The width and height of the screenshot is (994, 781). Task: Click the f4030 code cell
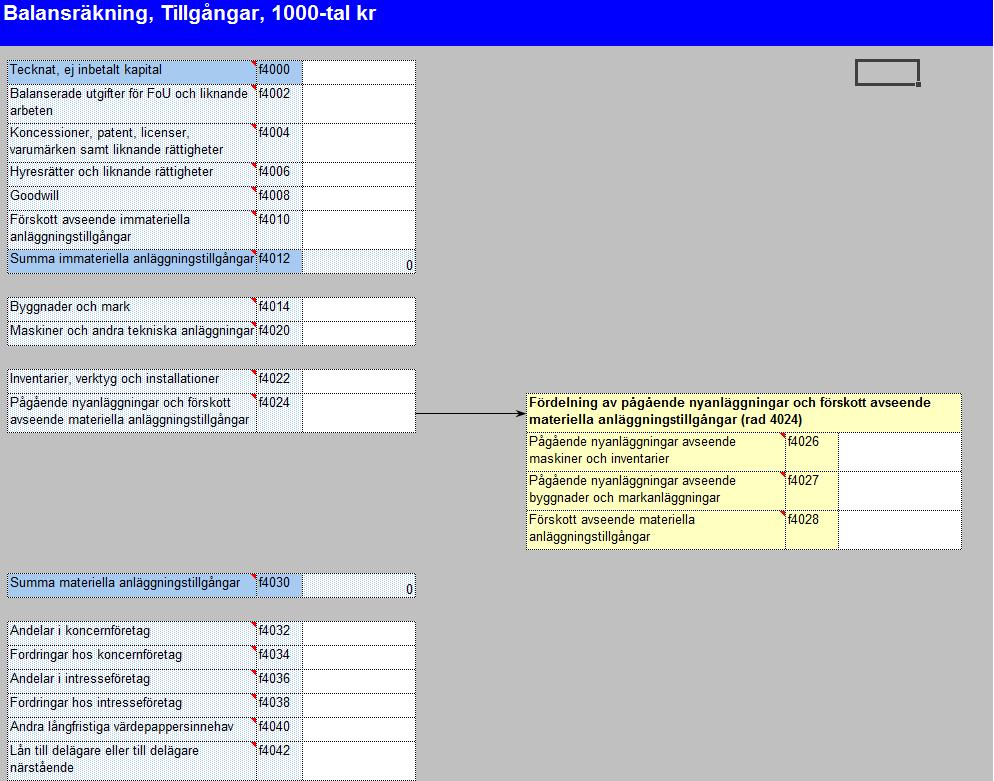(x=280, y=586)
